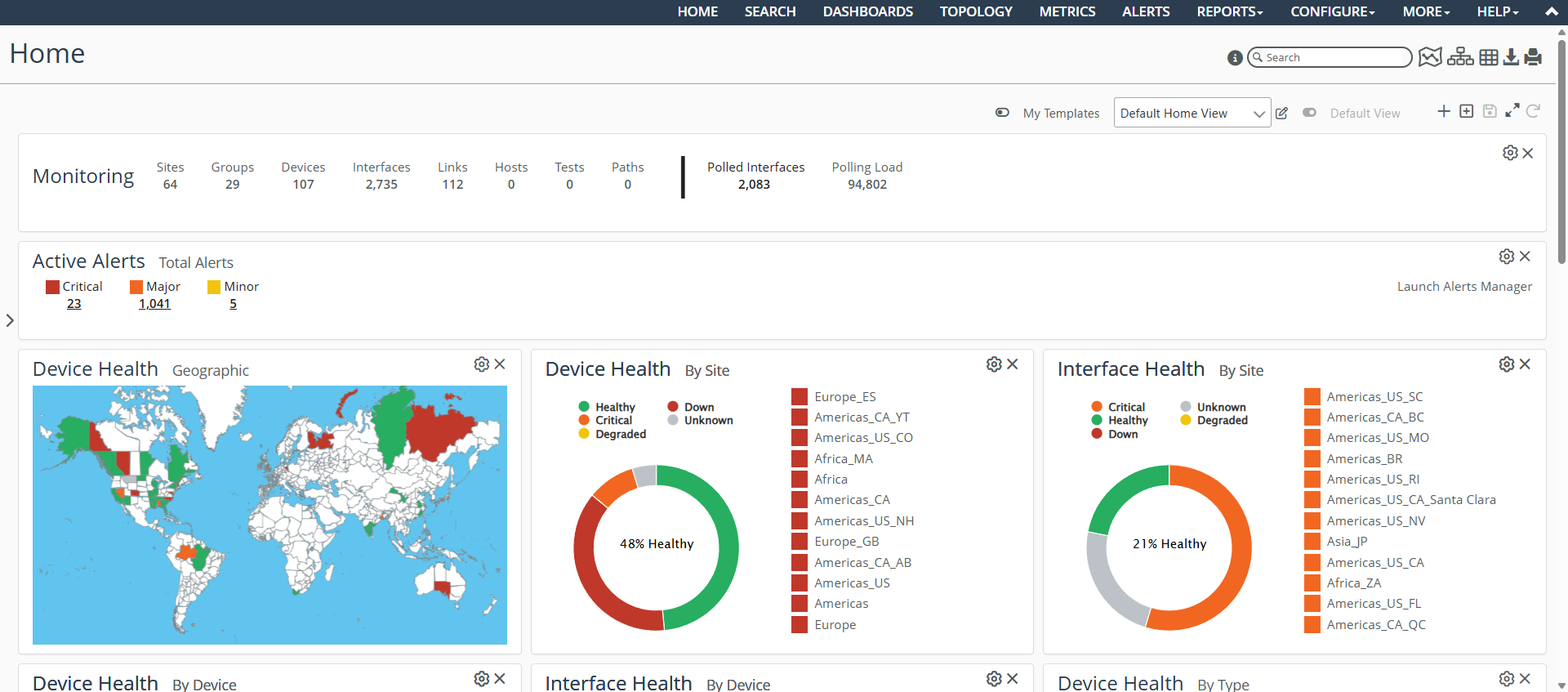The width and height of the screenshot is (1568, 692).
Task: Open the METRICS menu item
Action: 1067,12
